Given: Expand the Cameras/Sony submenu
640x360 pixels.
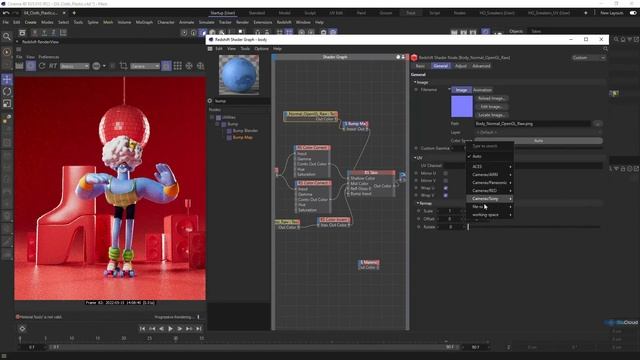Looking at the screenshot, I should coord(490,199).
